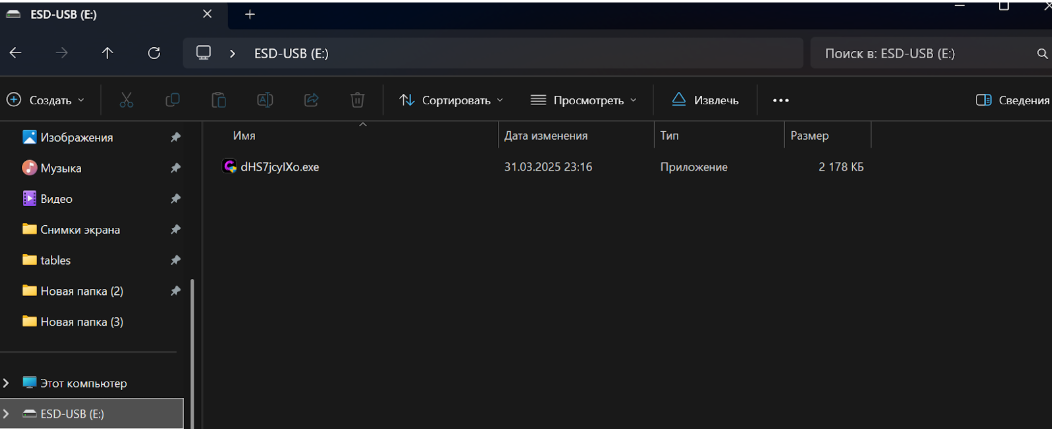Screen dimensions: 1052x429
Task: Open the Сортировать dropdown
Action: [451, 100]
